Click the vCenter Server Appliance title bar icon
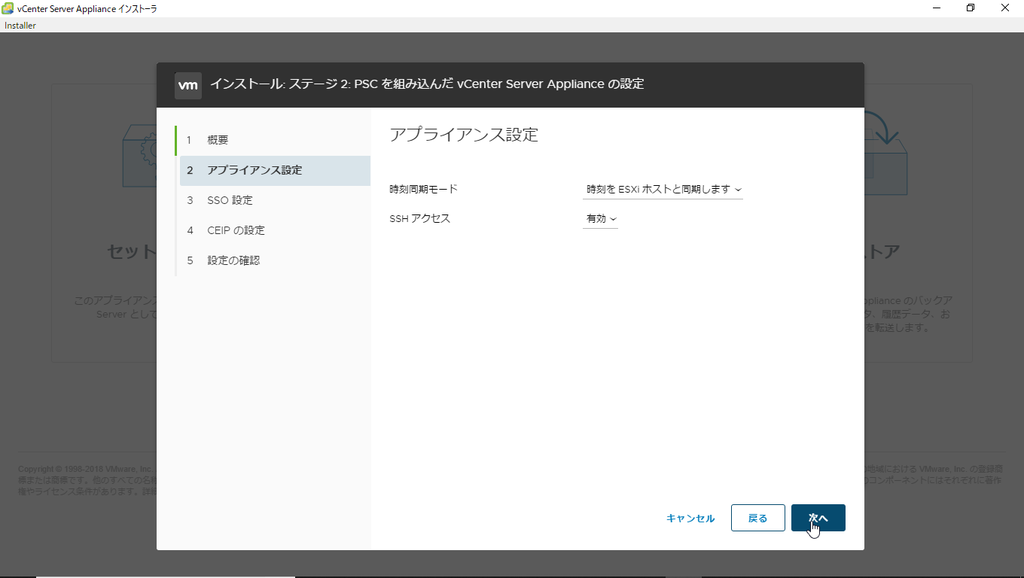The width and height of the screenshot is (1024, 578). [10, 8]
